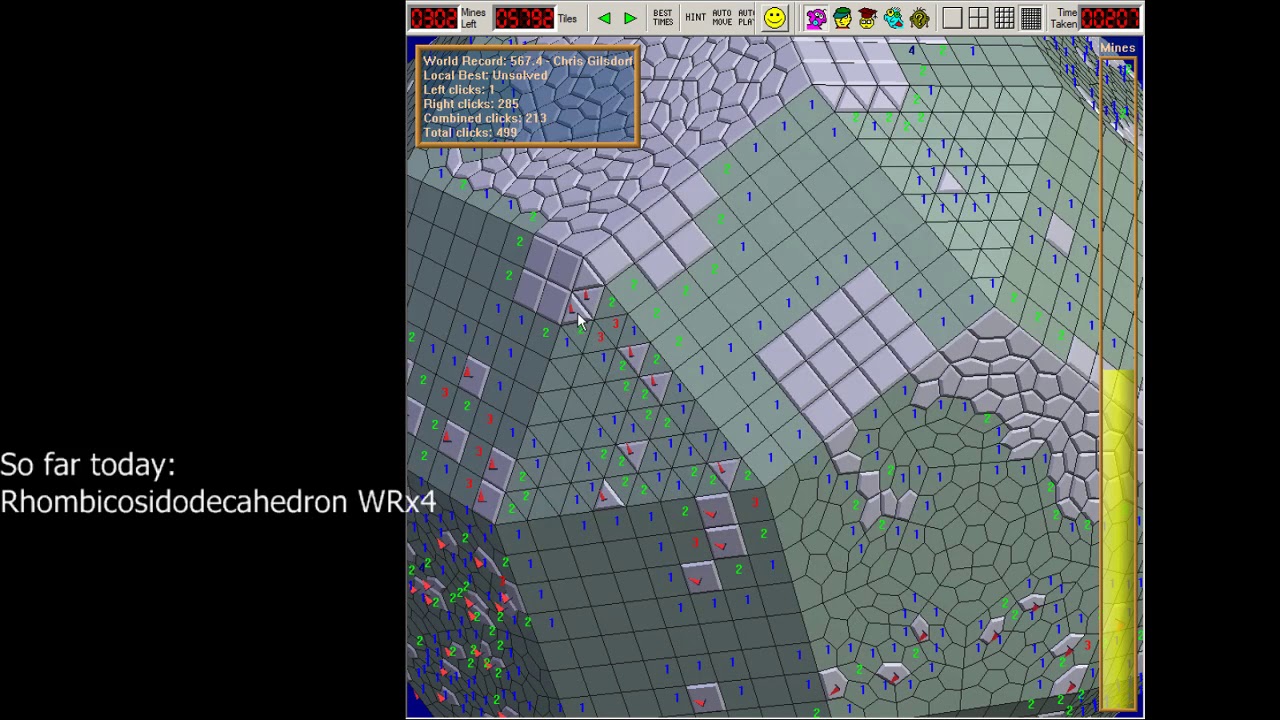Click the yellow smiley new game button
Image resolution: width=1280 pixels, height=720 pixels.
pyautogui.click(x=775, y=18)
